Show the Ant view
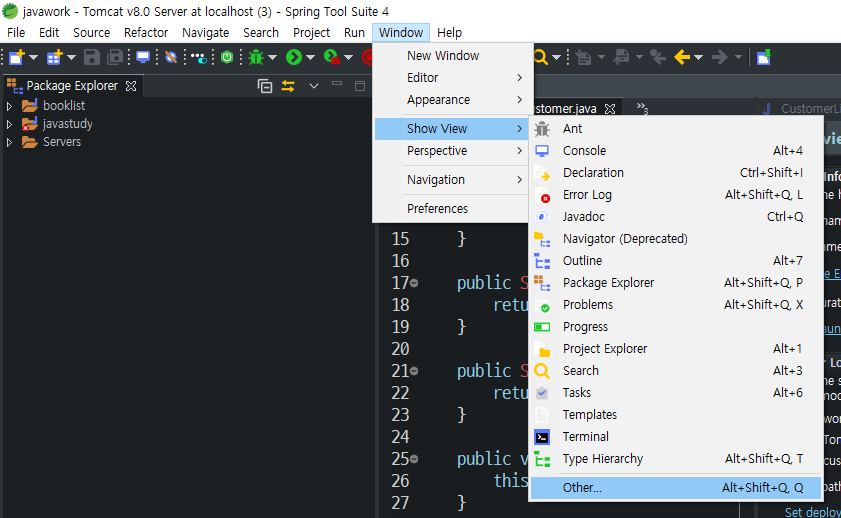841x518 pixels. [675, 129]
